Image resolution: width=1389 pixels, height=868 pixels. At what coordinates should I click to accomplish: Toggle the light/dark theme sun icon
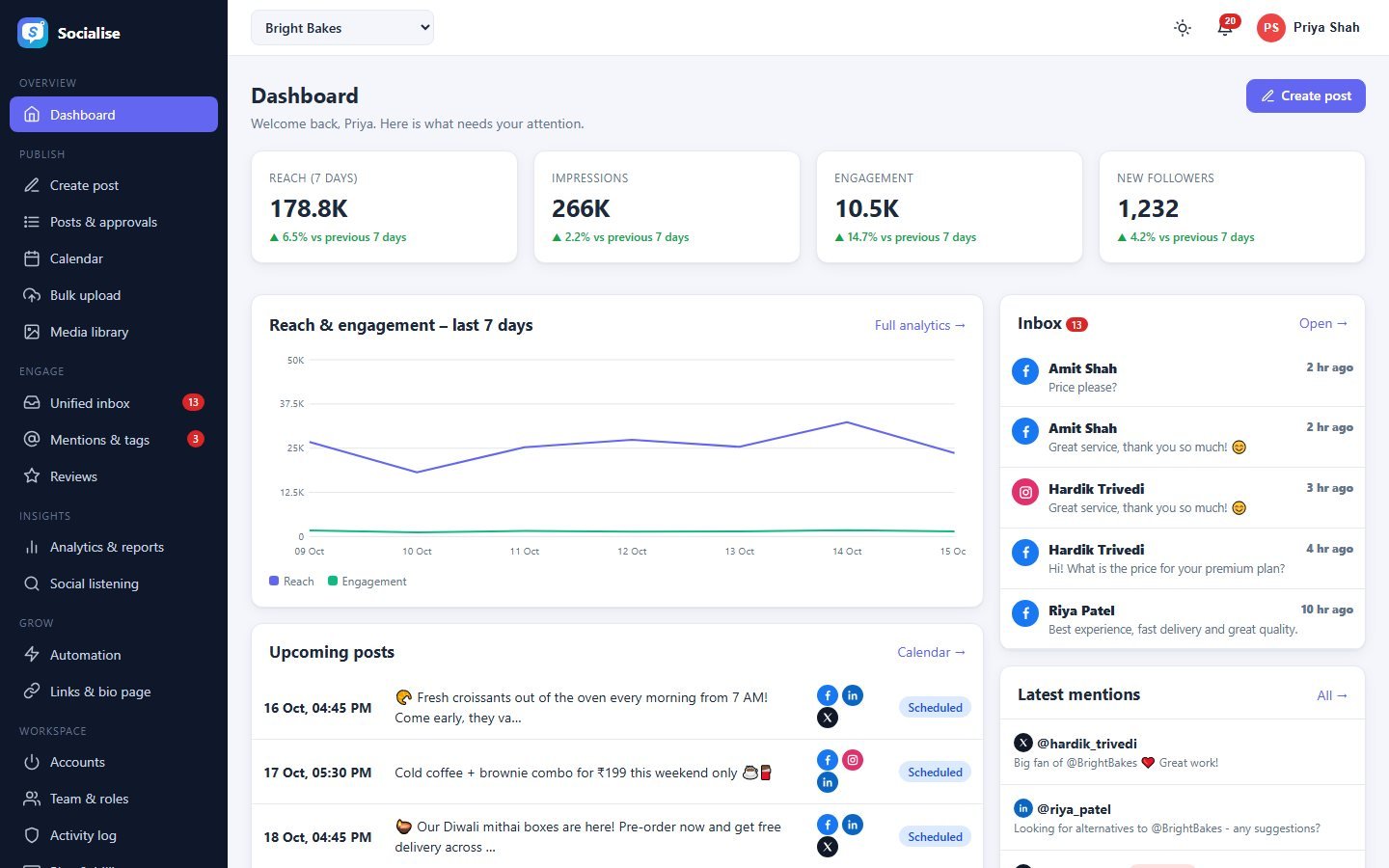(1183, 28)
